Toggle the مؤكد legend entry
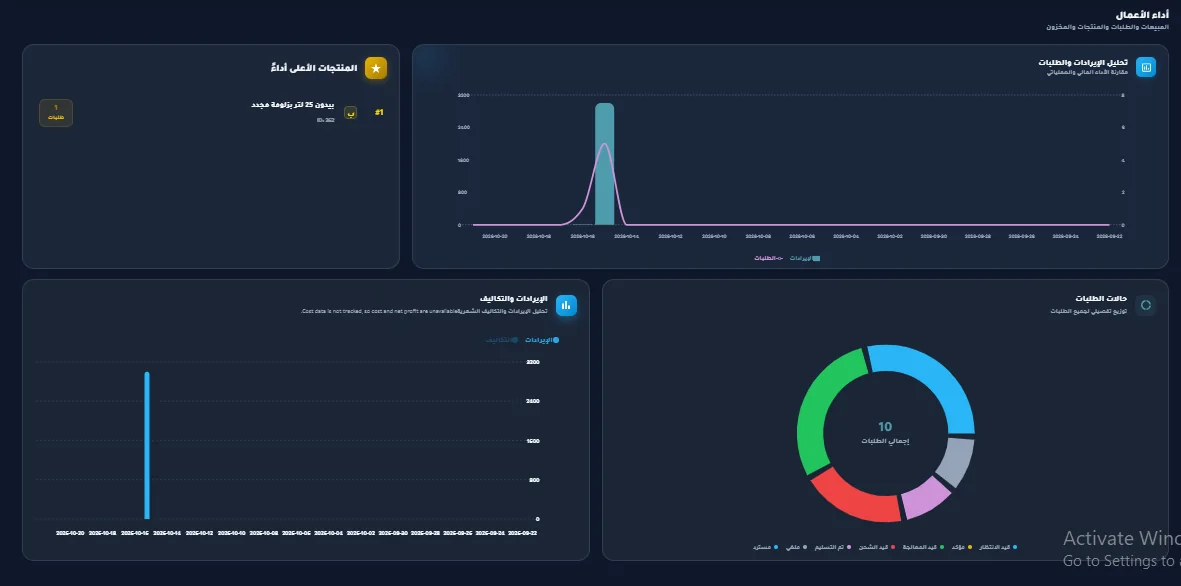The image size is (1181, 586). pos(962,547)
